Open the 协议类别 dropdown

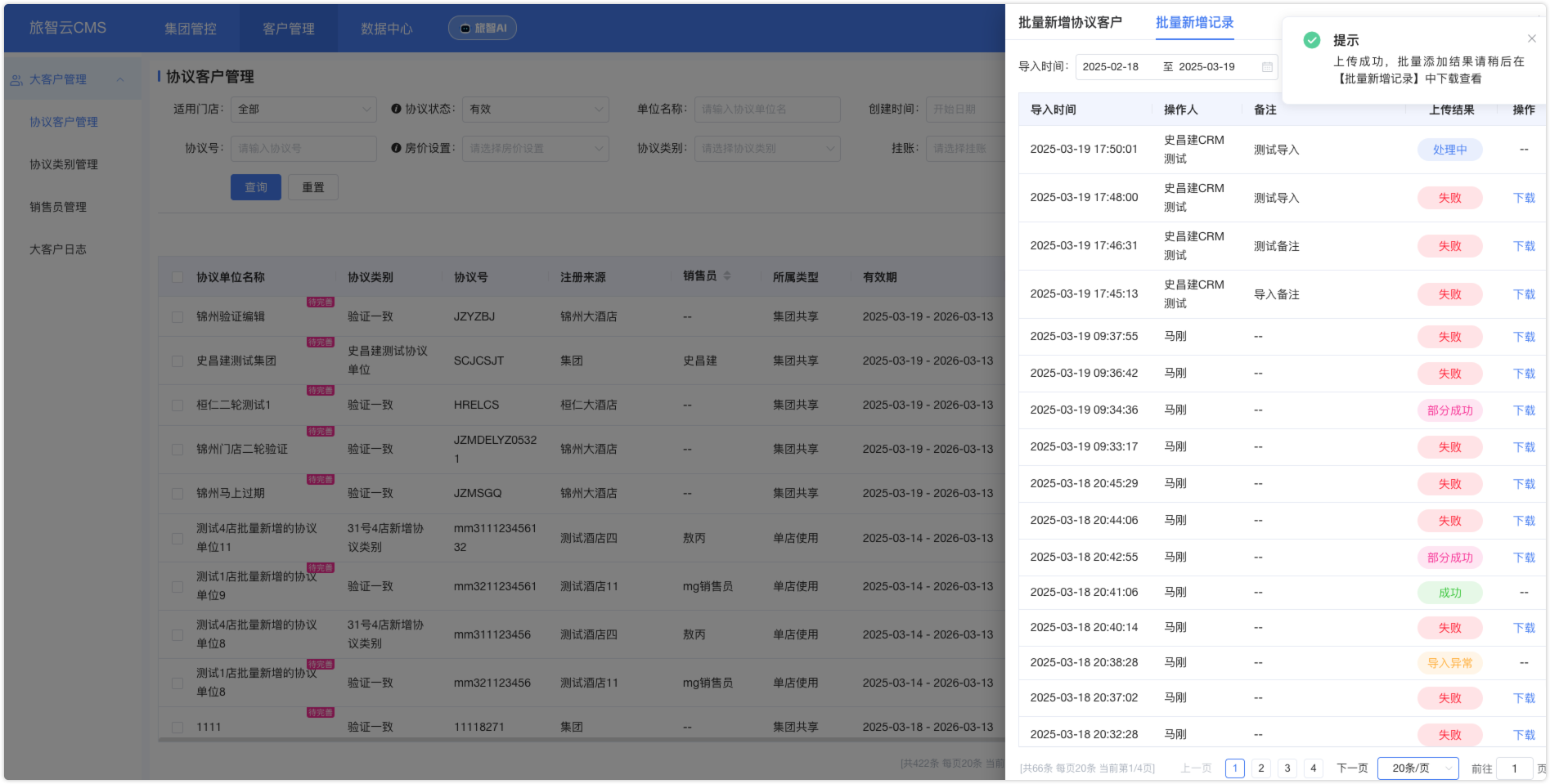pyautogui.click(x=767, y=149)
